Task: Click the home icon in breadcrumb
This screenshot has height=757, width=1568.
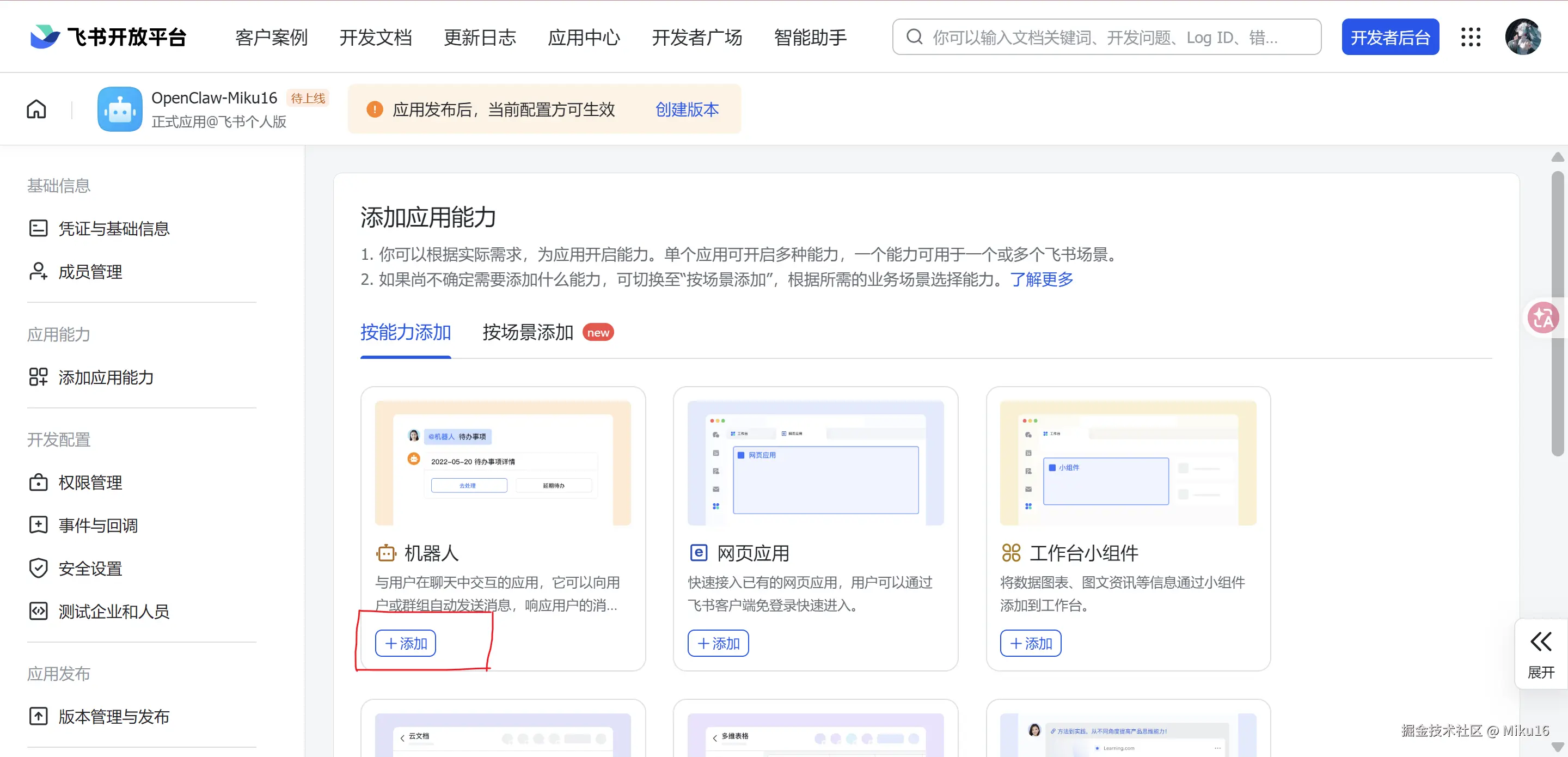Action: pyautogui.click(x=36, y=109)
